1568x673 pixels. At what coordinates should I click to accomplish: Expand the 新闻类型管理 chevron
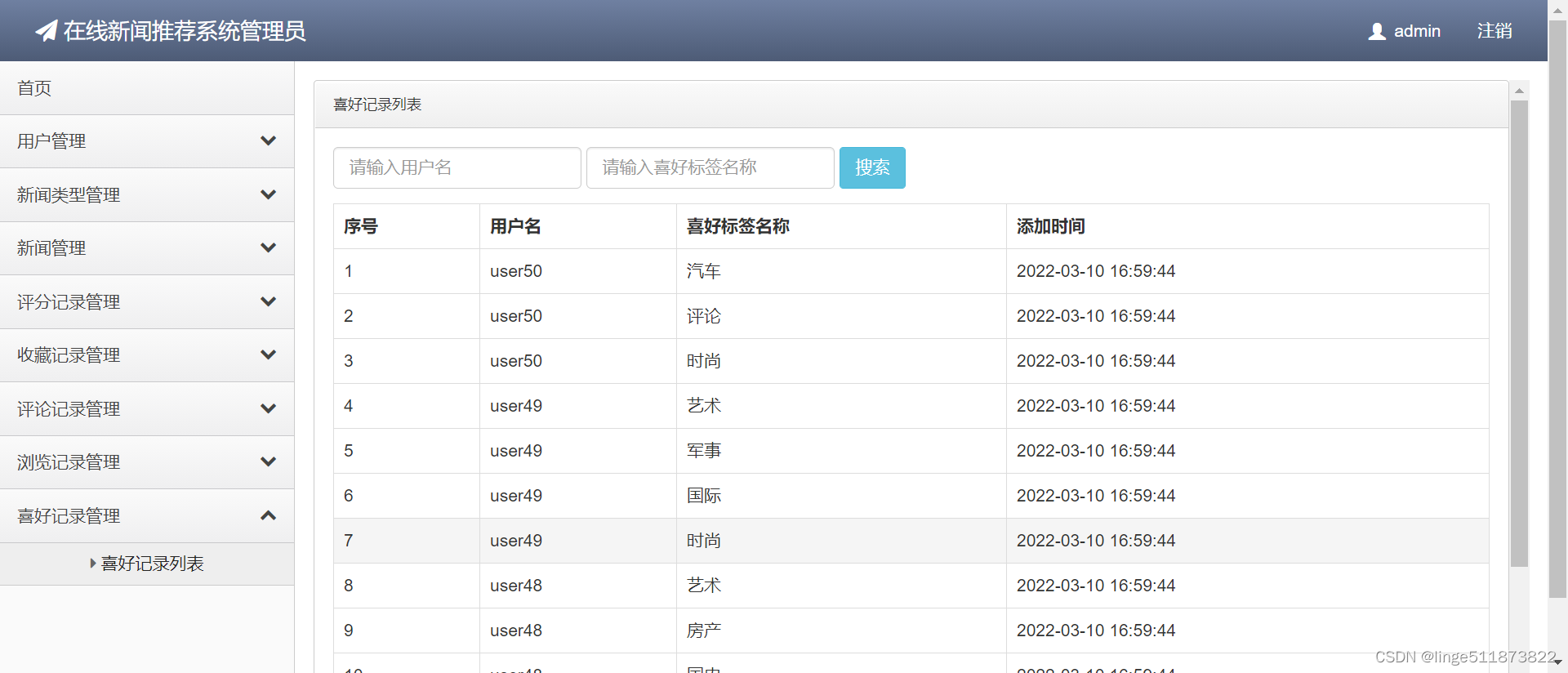click(268, 194)
